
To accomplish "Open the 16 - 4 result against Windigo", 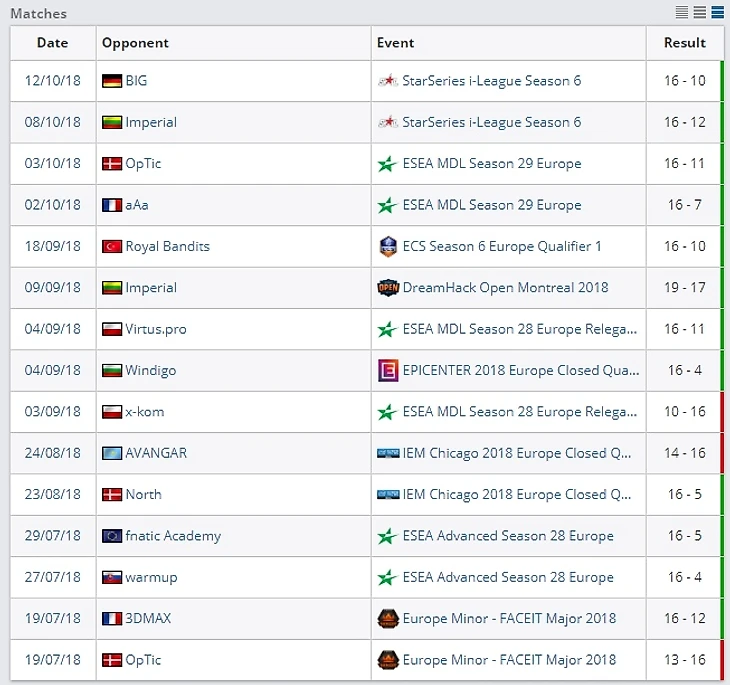I will click(x=684, y=370).
